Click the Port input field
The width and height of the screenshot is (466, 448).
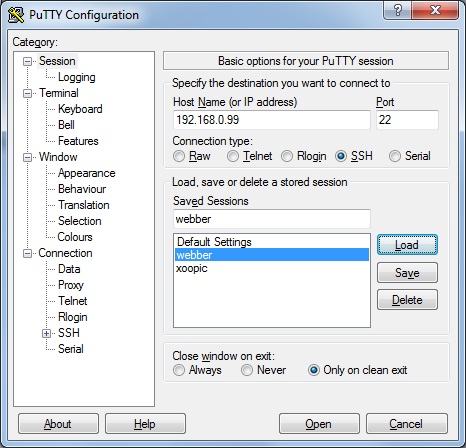(407, 120)
